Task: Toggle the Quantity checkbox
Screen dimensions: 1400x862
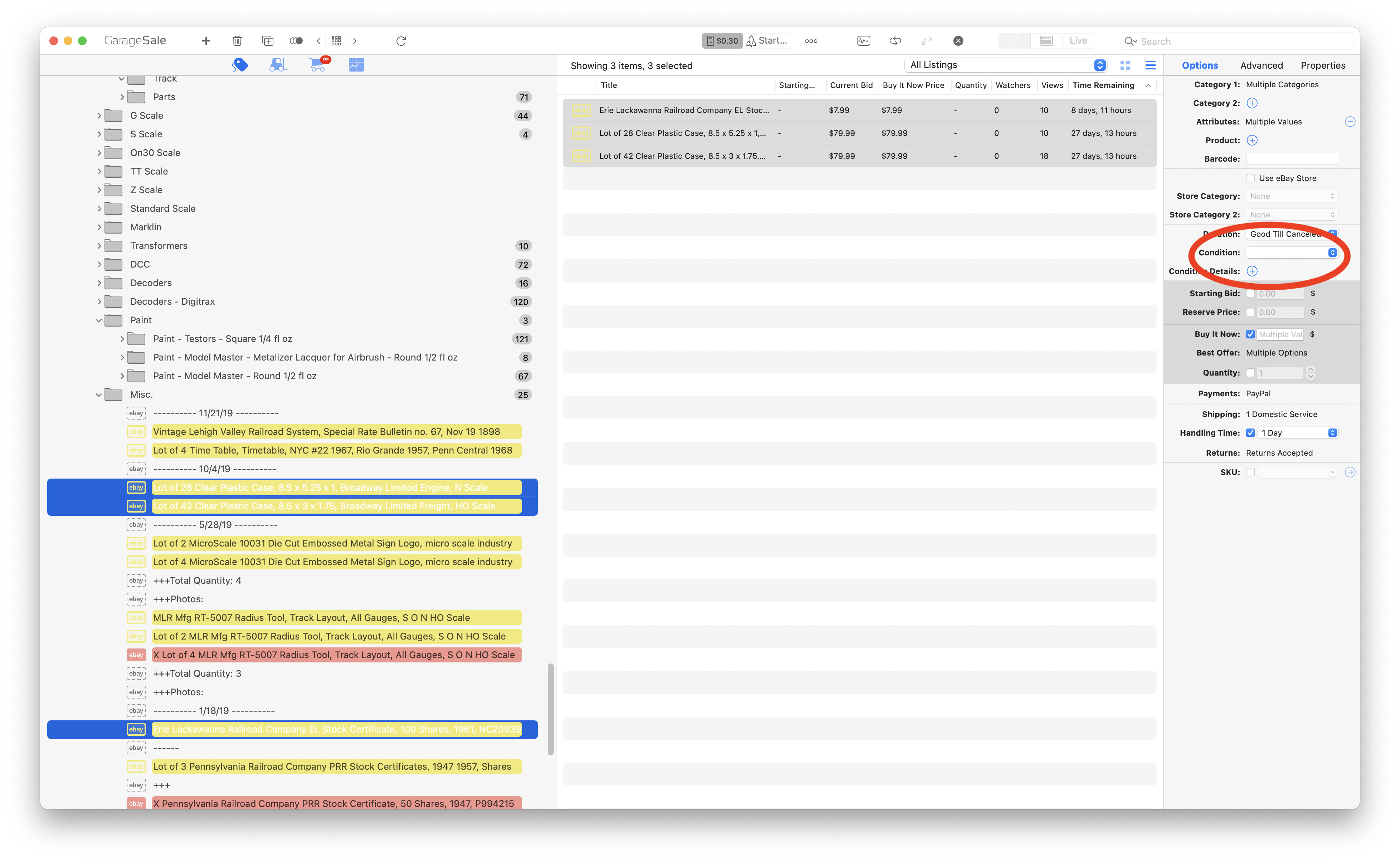Action: click(1250, 373)
